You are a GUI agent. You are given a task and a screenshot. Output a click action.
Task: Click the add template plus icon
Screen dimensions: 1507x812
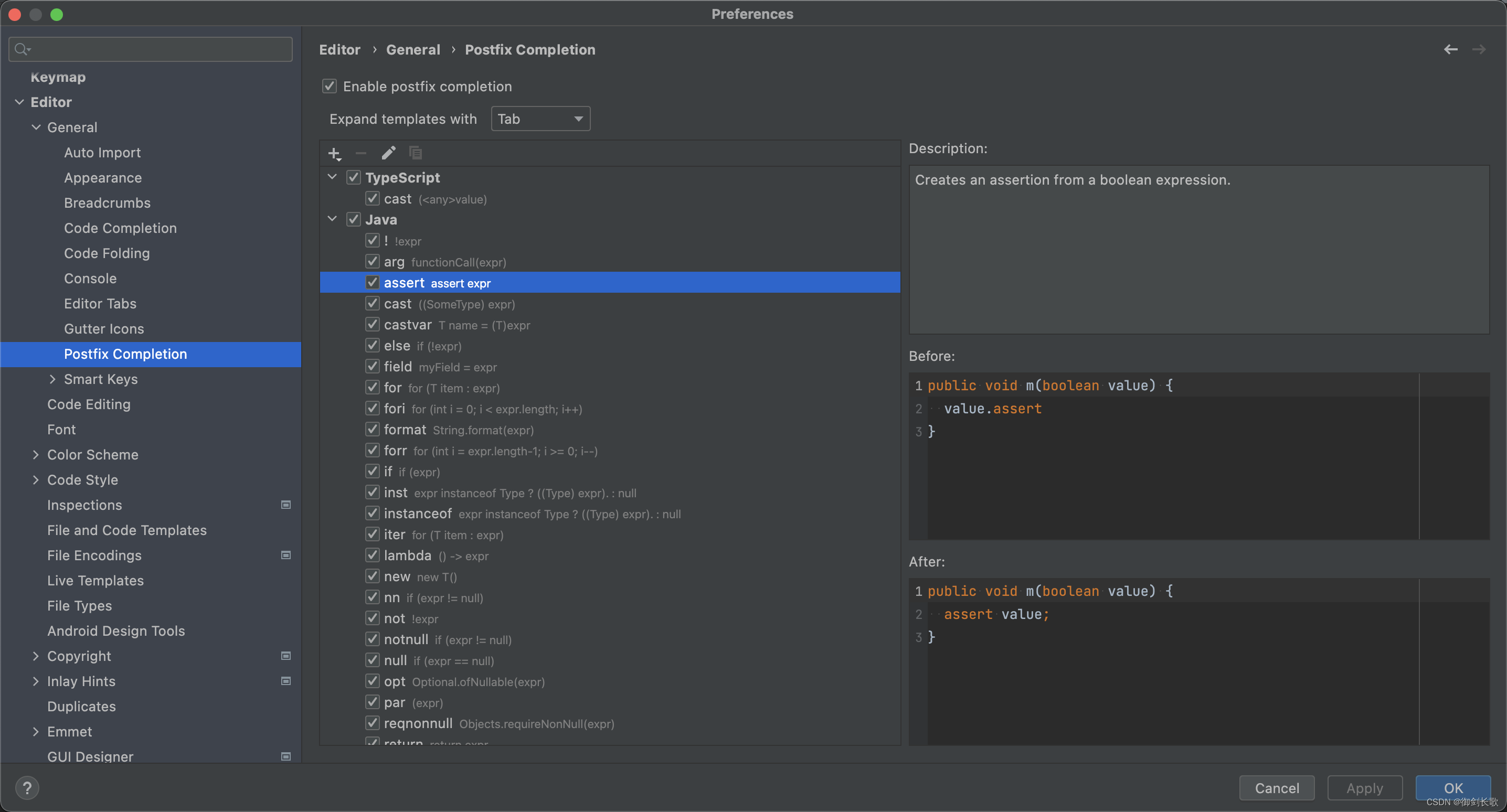tap(334, 153)
